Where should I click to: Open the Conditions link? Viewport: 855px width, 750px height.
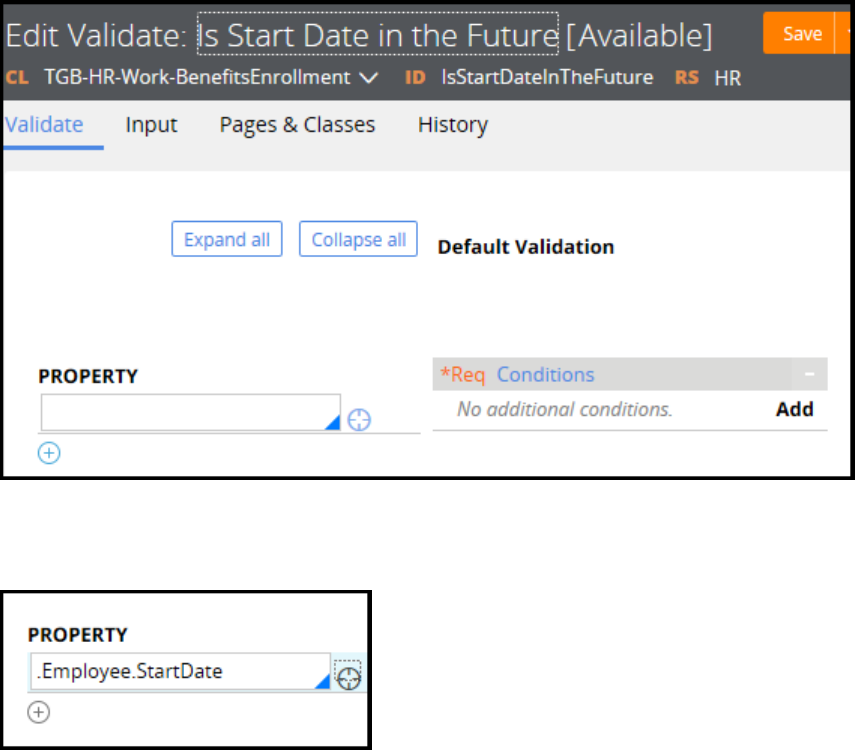click(545, 375)
